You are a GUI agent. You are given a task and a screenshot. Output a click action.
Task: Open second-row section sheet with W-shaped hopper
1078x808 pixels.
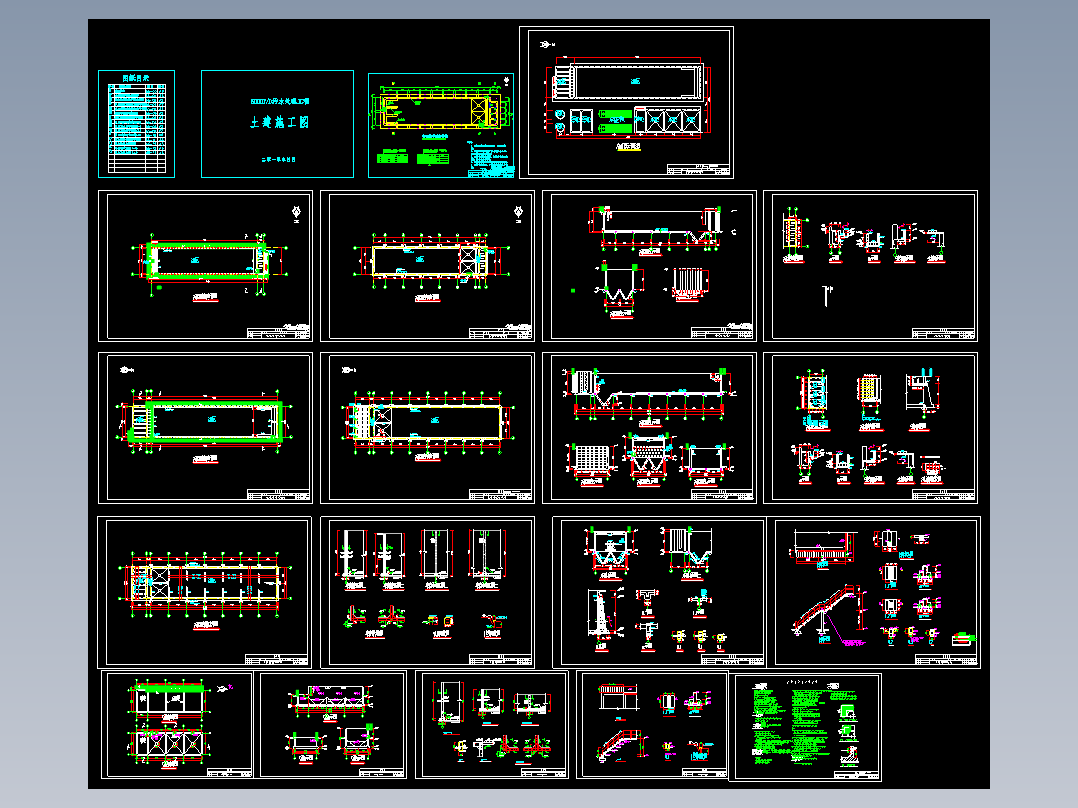pos(649,266)
